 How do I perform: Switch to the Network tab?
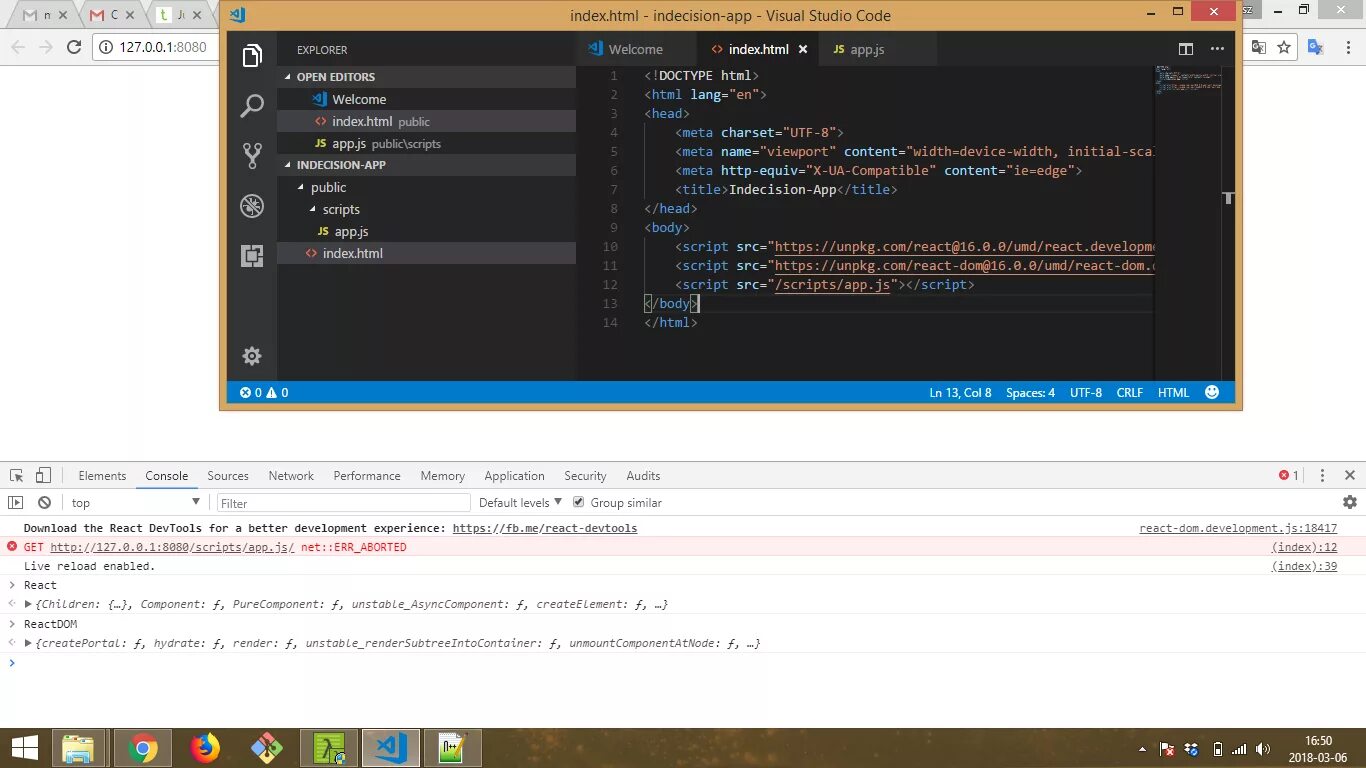(291, 475)
